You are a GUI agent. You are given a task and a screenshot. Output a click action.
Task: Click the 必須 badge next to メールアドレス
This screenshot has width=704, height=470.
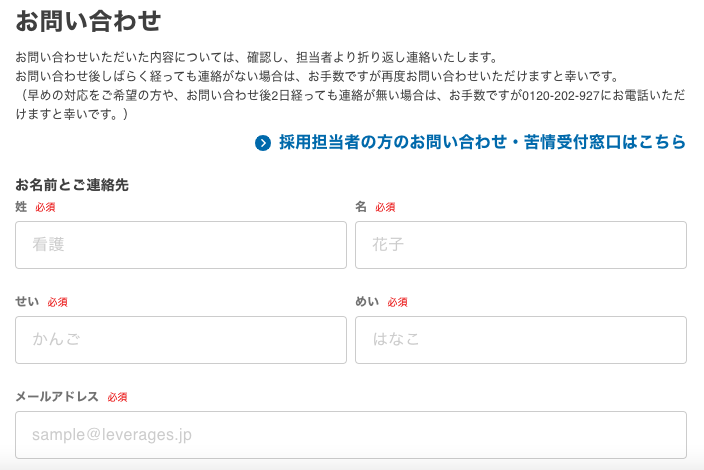pyautogui.click(x=118, y=397)
